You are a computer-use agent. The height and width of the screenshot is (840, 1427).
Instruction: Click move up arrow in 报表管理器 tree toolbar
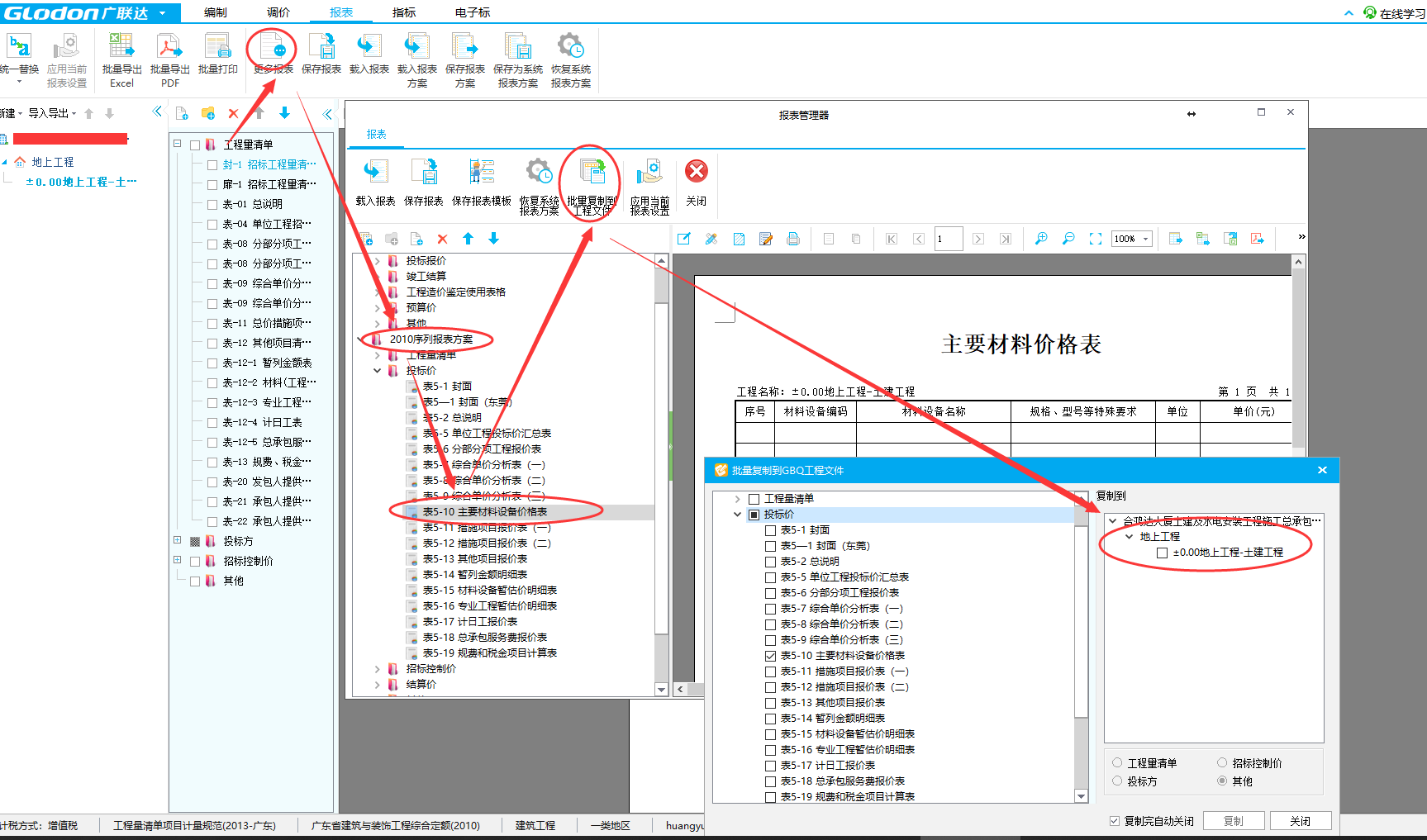click(468, 239)
